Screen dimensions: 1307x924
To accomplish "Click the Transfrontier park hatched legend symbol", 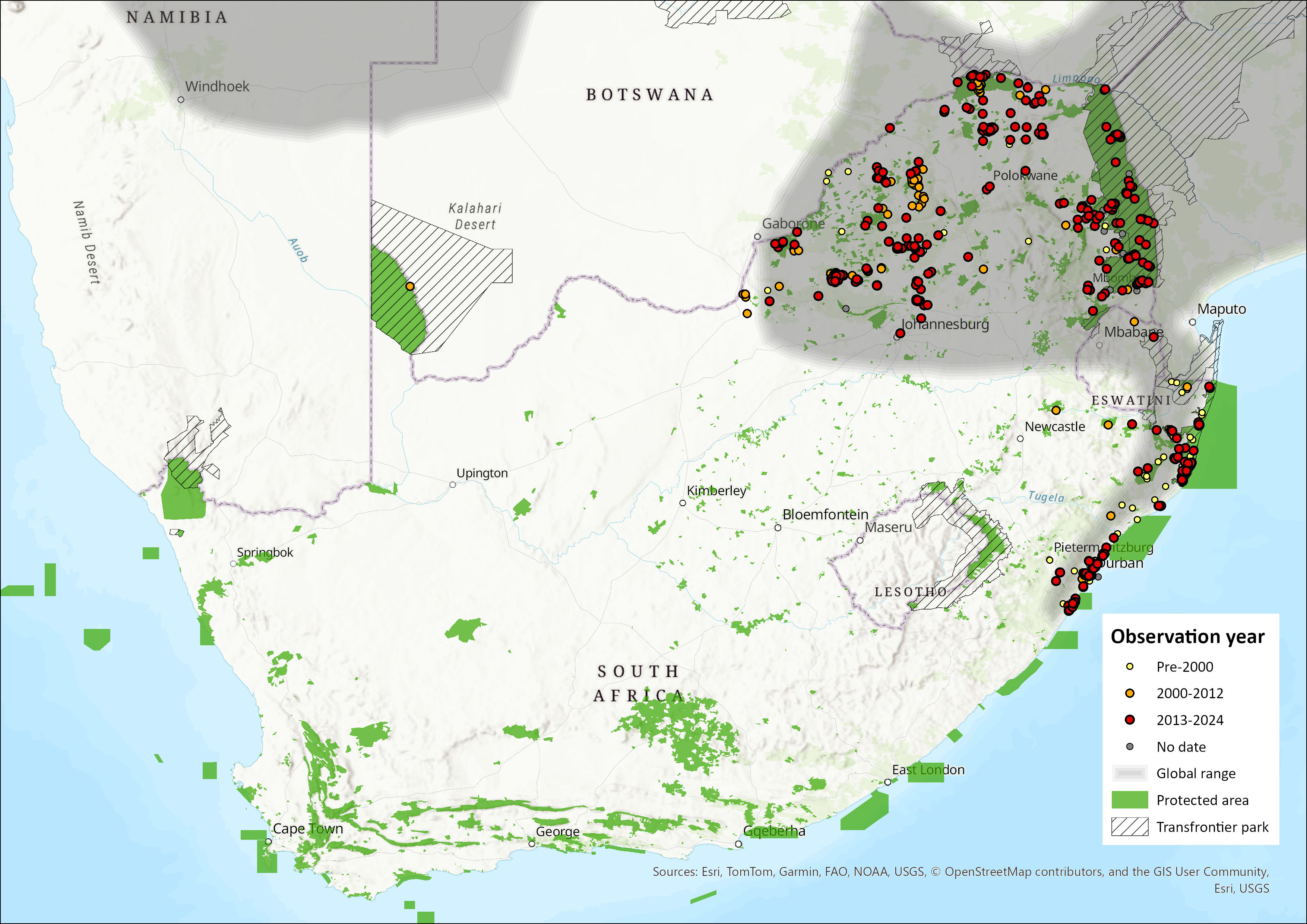I will coord(1130,827).
